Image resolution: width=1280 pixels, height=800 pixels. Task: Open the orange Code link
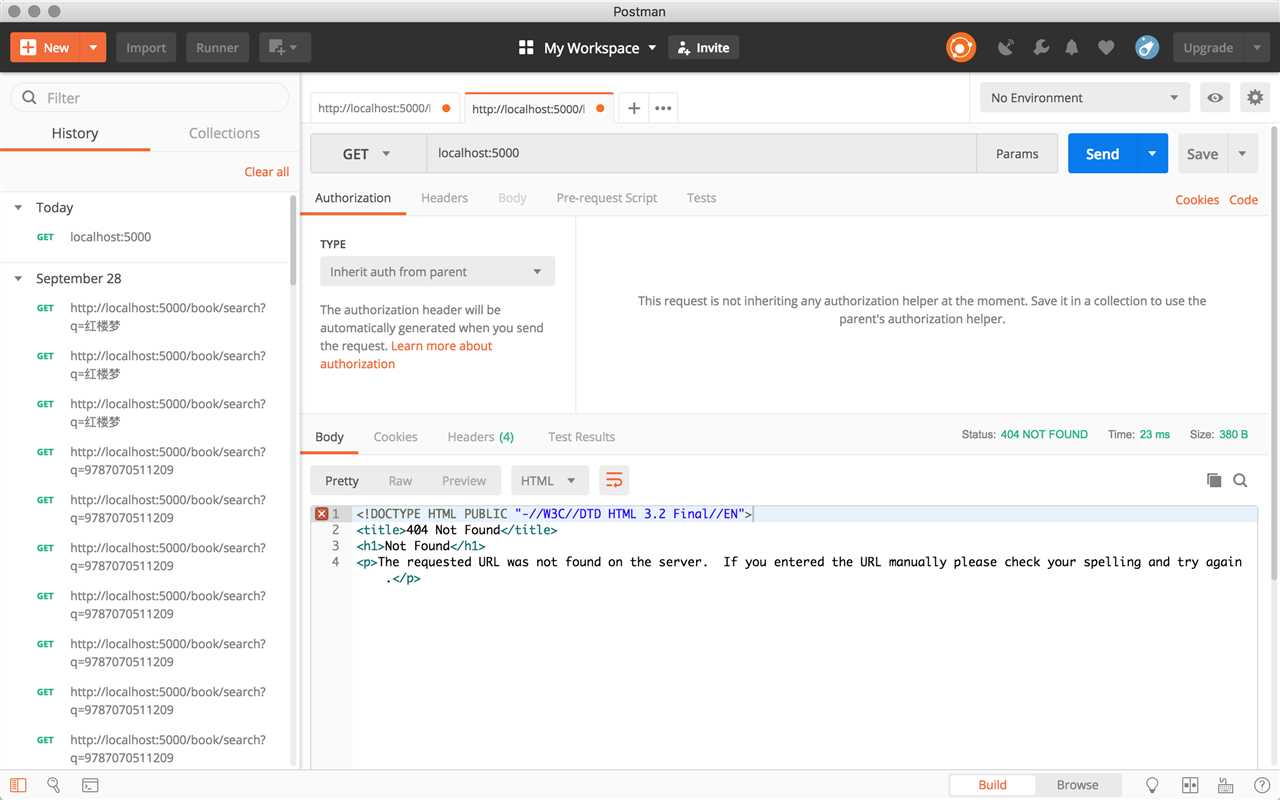click(1243, 200)
